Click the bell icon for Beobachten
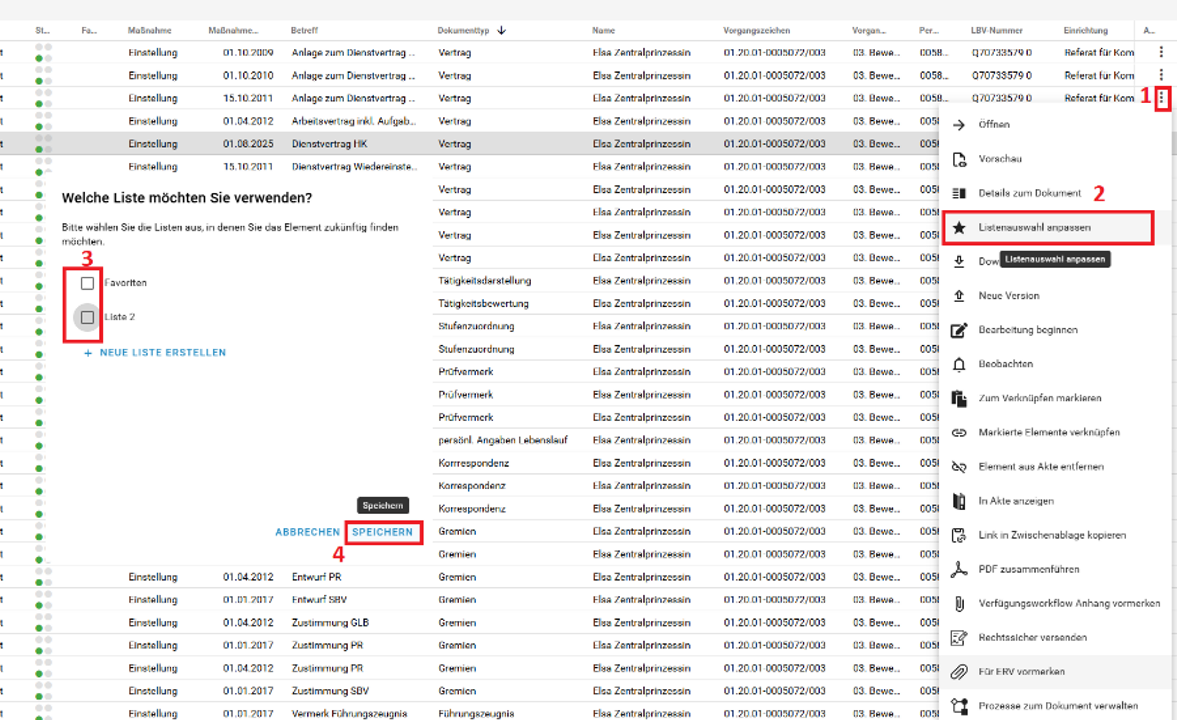Image resolution: width=1177 pixels, height=720 pixels. pos(959,364)
